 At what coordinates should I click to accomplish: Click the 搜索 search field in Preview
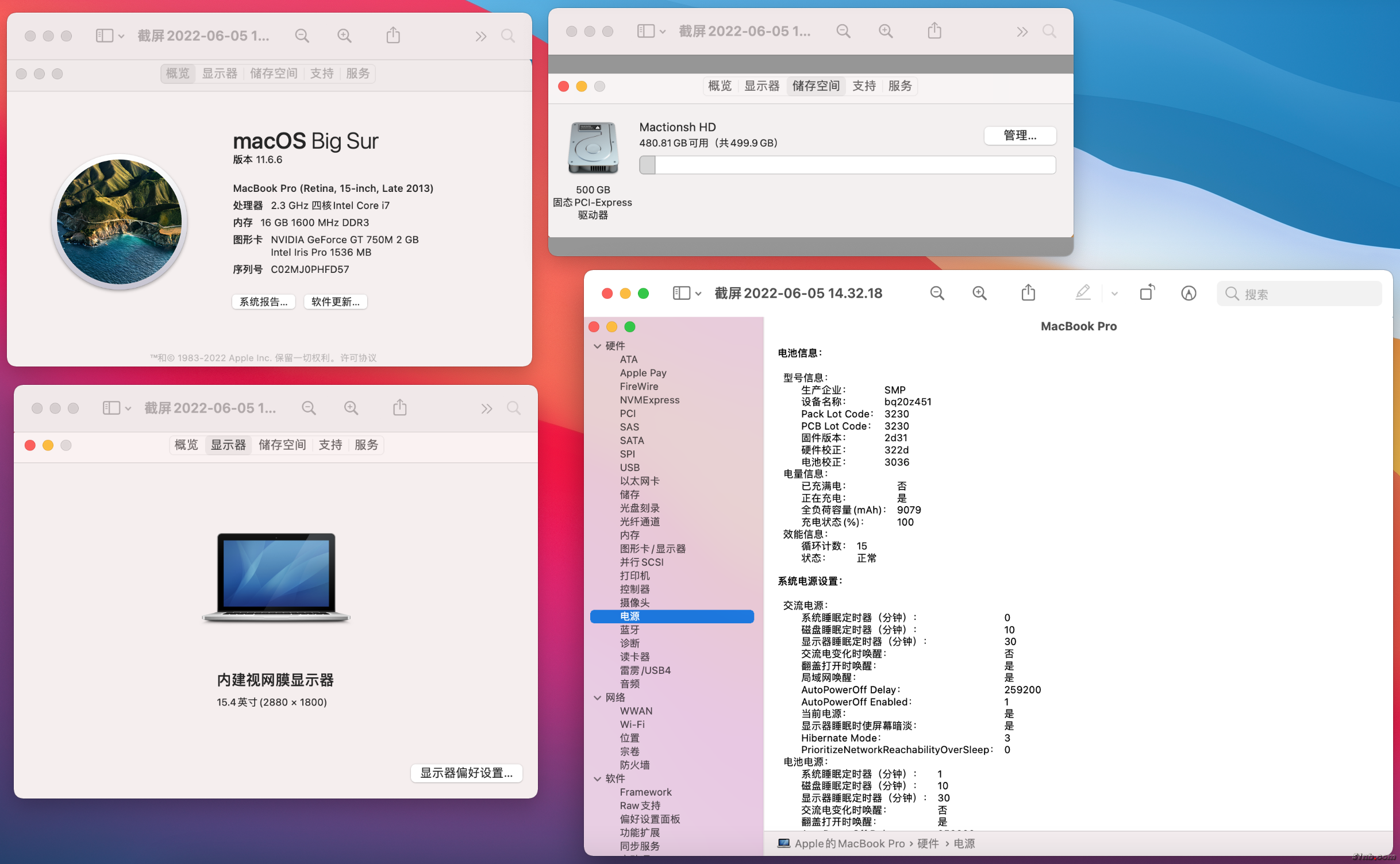click(x=1299, y=294)
